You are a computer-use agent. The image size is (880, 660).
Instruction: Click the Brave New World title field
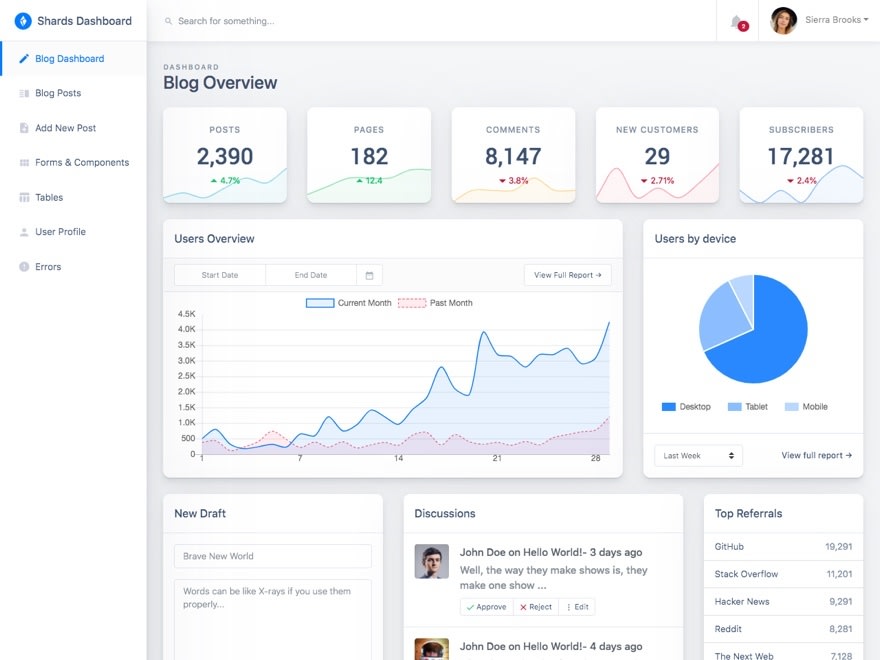(273, 556)
